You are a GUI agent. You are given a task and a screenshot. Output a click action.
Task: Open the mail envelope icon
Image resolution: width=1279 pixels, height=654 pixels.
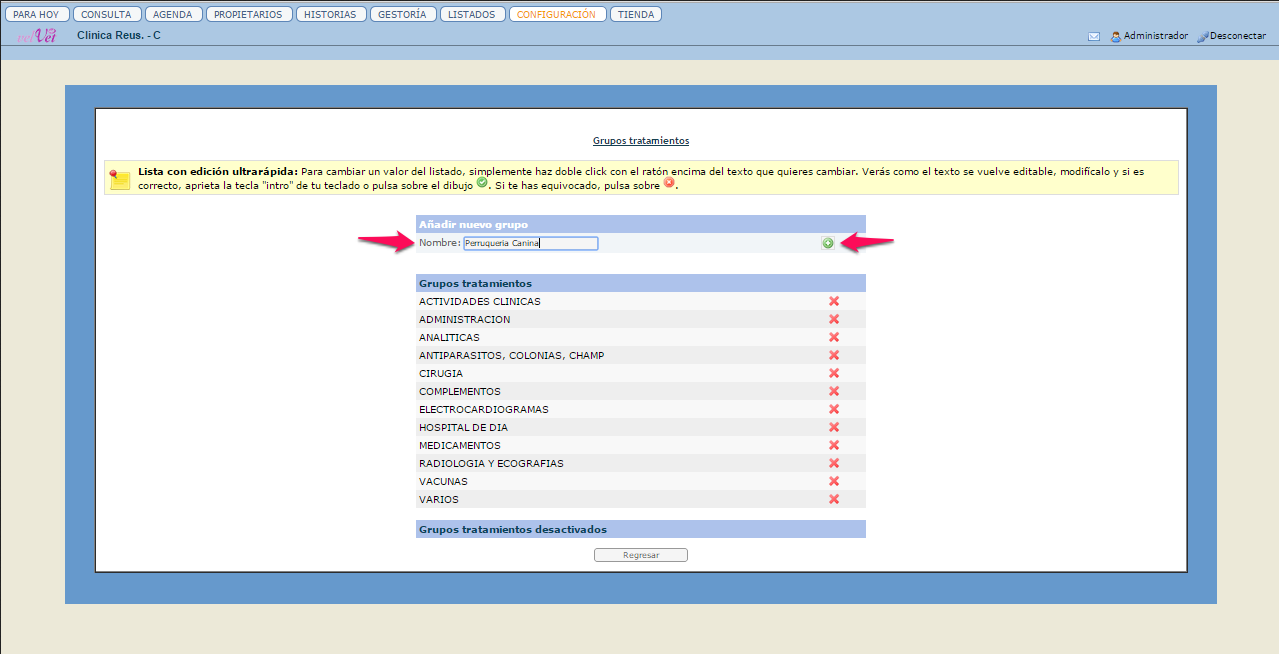pos(1094,36)
